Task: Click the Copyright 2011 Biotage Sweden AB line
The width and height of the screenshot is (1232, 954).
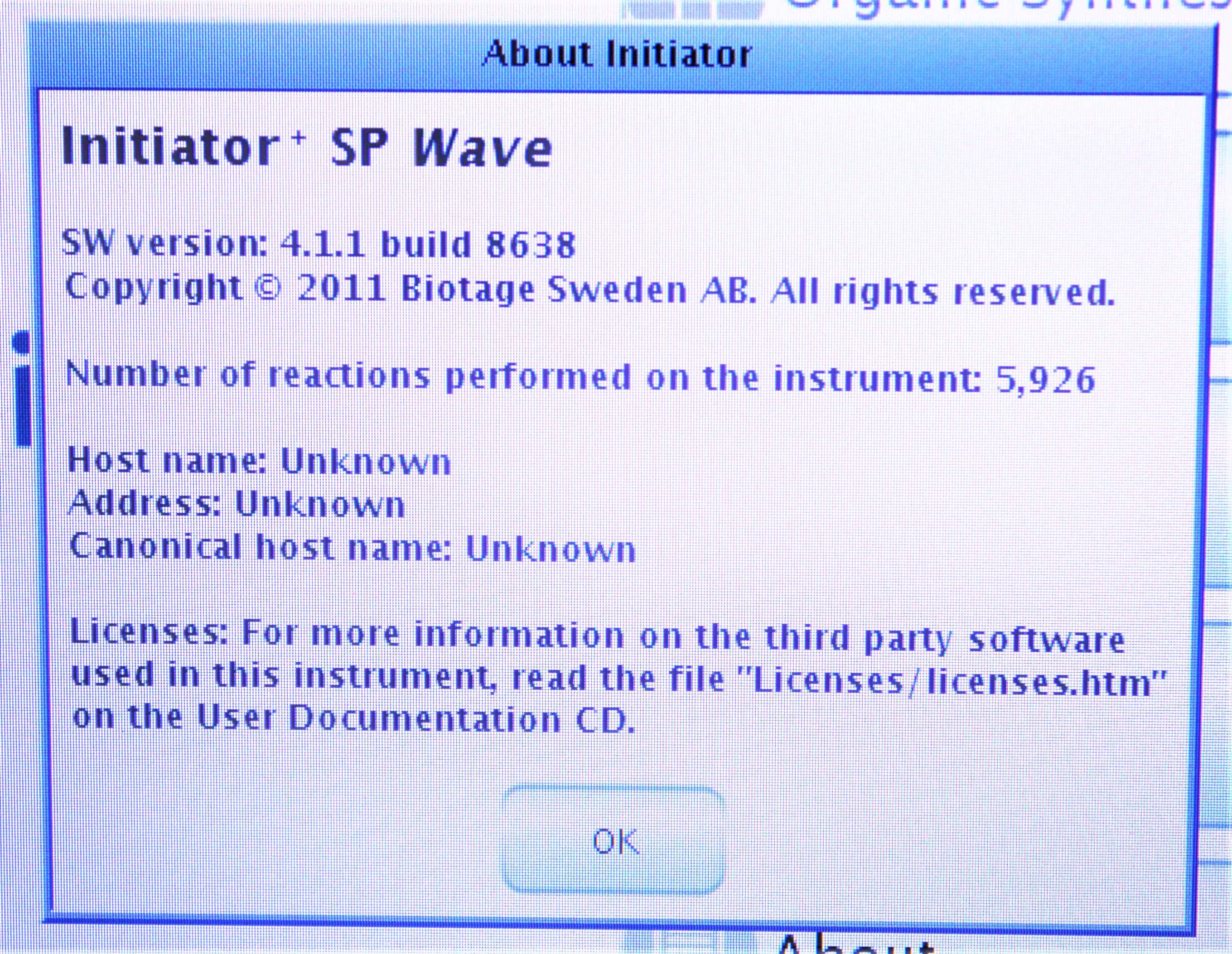Action: (589, 290)
